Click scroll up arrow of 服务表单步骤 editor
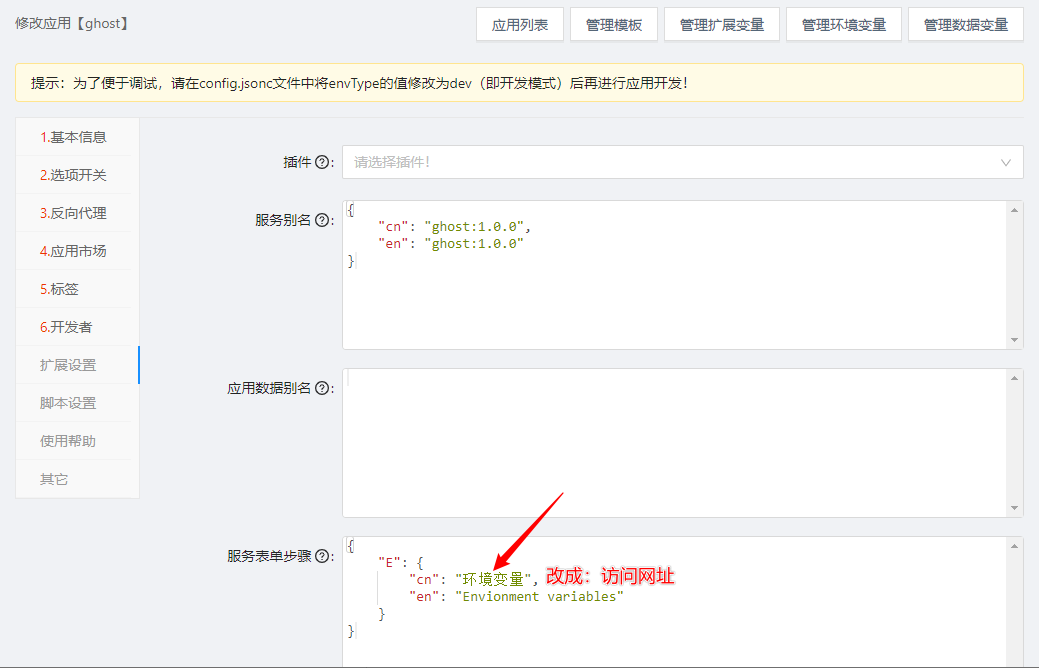Screen dimensions: 1039x668 [1015, 546]
